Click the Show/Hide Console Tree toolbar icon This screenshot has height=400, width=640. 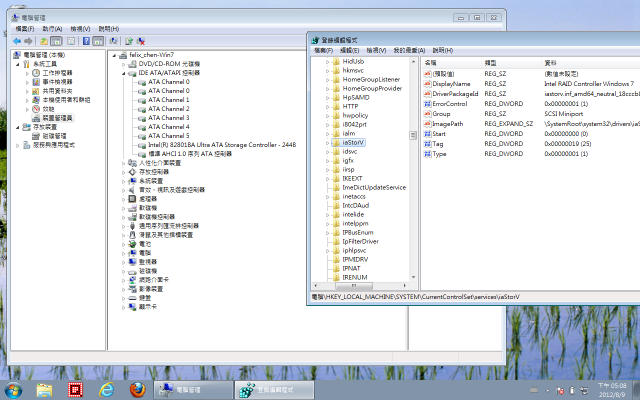[56, 41]
